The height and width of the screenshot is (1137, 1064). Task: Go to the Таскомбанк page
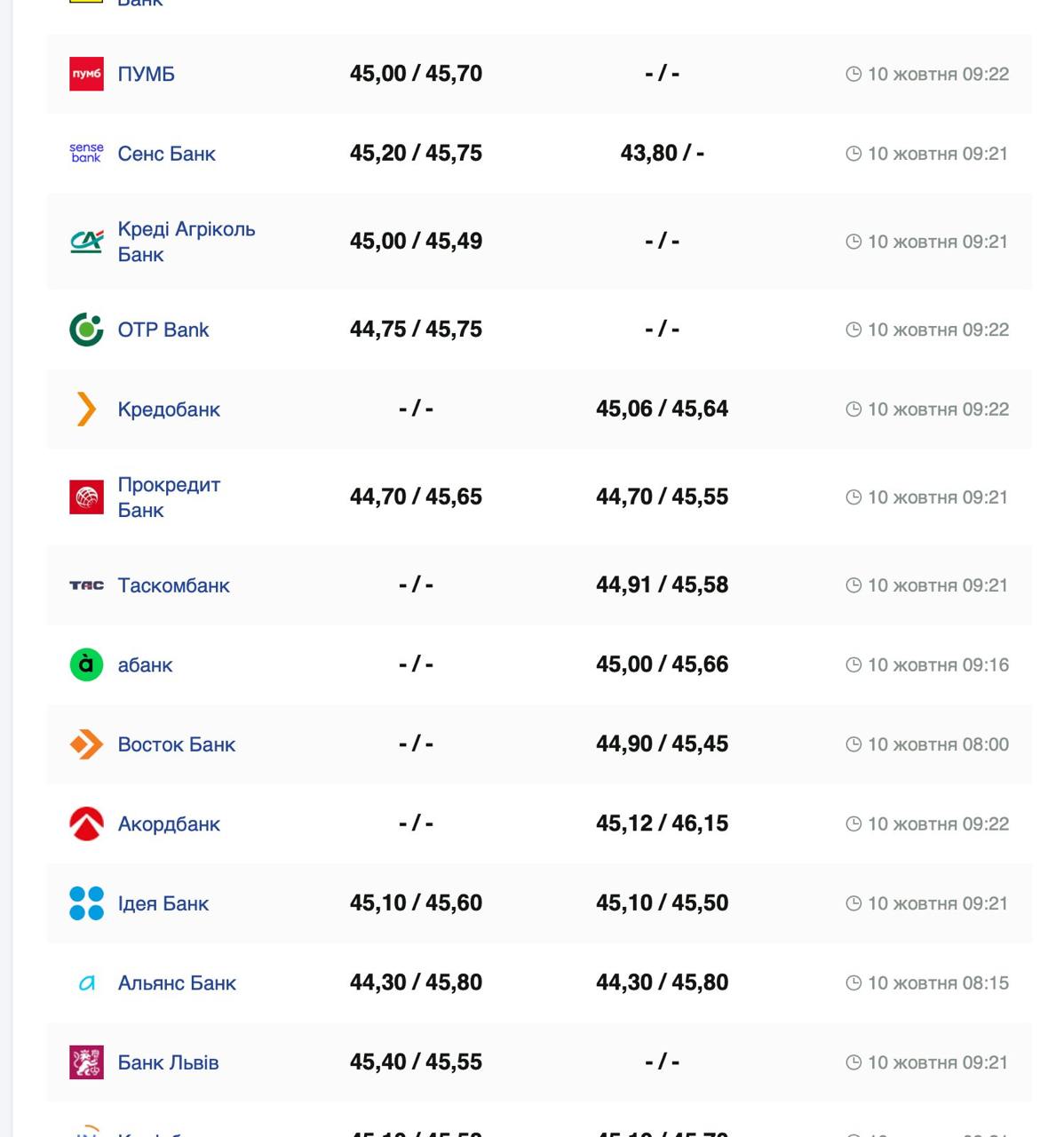click(173, 585)
